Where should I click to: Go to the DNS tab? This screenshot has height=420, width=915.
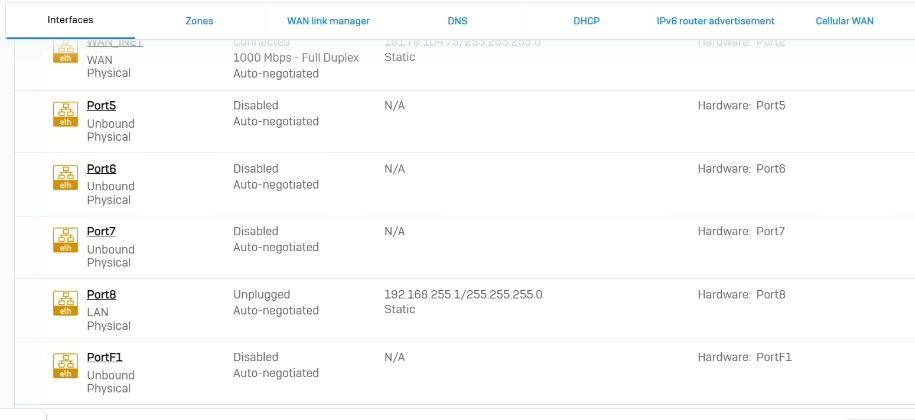(x=457, y=21)
